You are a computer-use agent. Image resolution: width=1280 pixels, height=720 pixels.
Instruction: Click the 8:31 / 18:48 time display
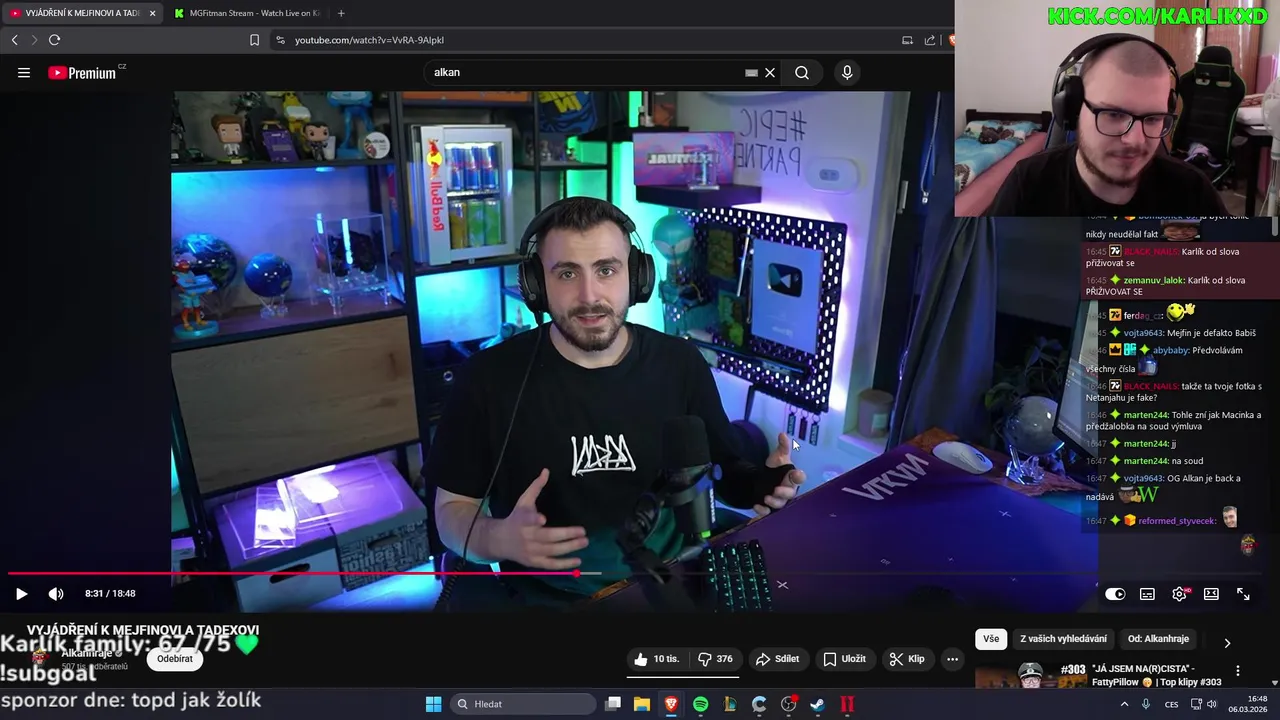(110, 593)
